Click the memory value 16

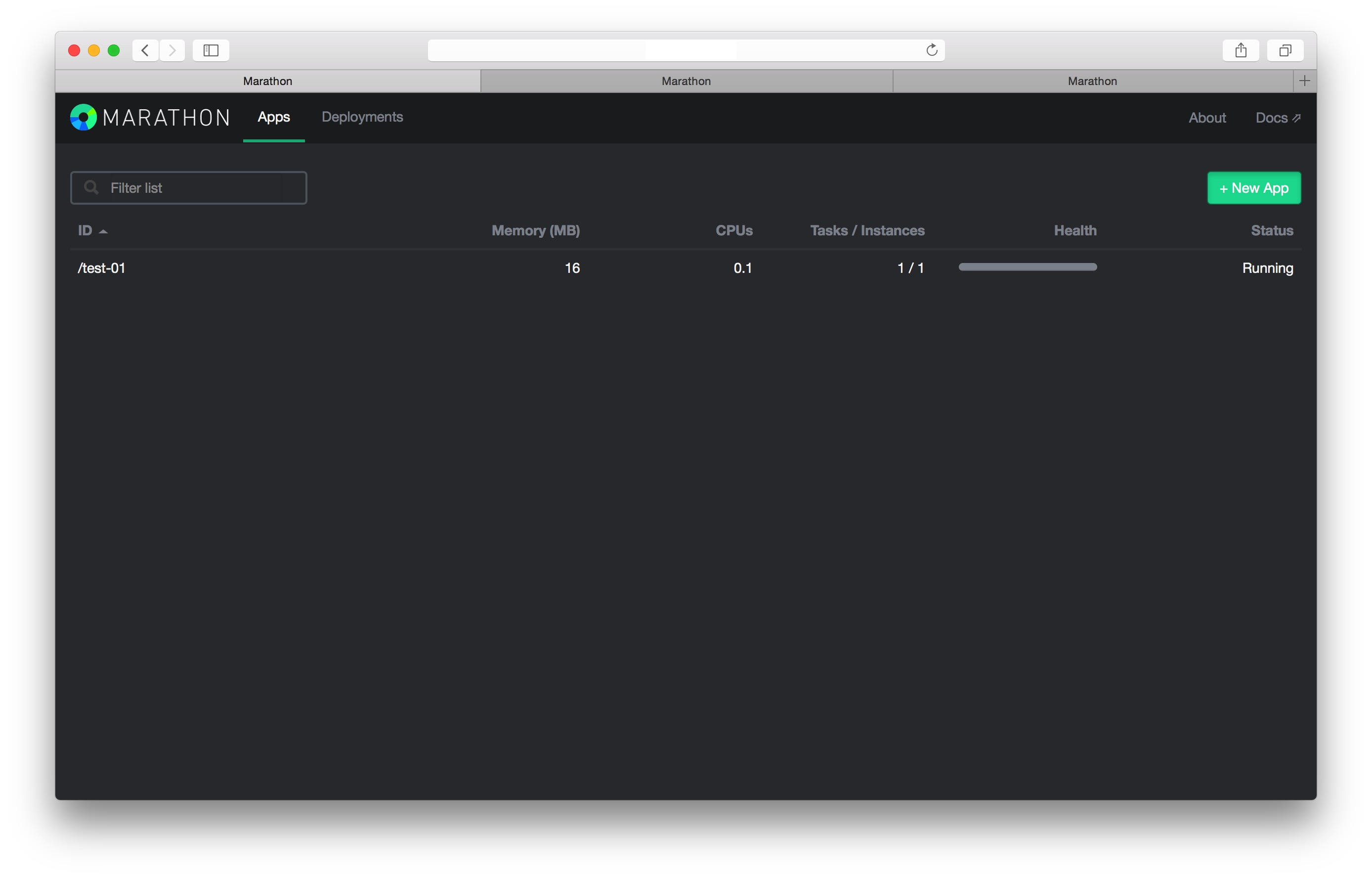(572, 267)
